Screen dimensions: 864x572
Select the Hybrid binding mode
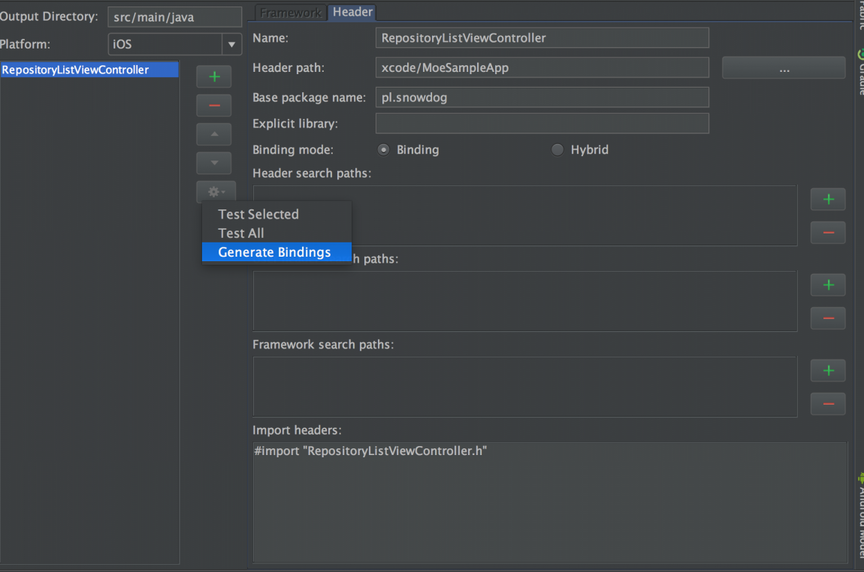pos(558,150)
